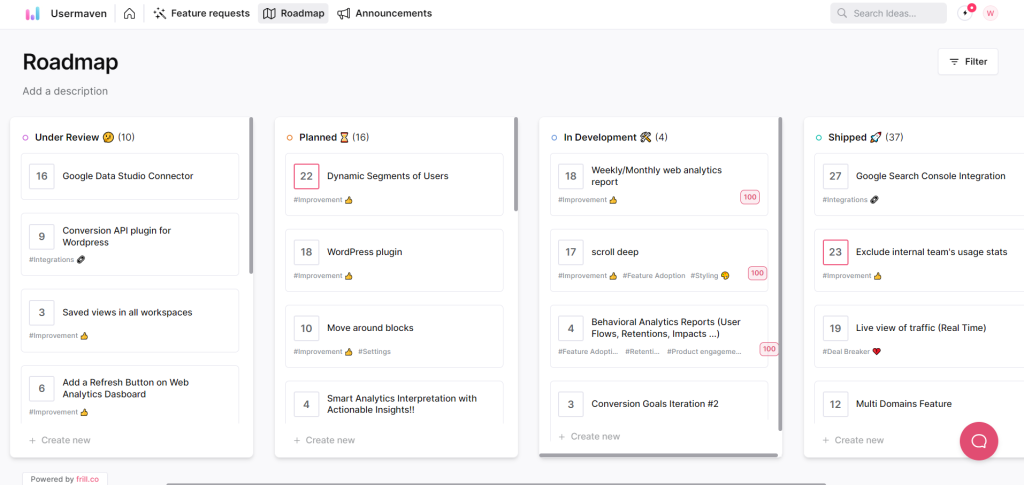Click the Planned status circle

[x=289, y=138]
